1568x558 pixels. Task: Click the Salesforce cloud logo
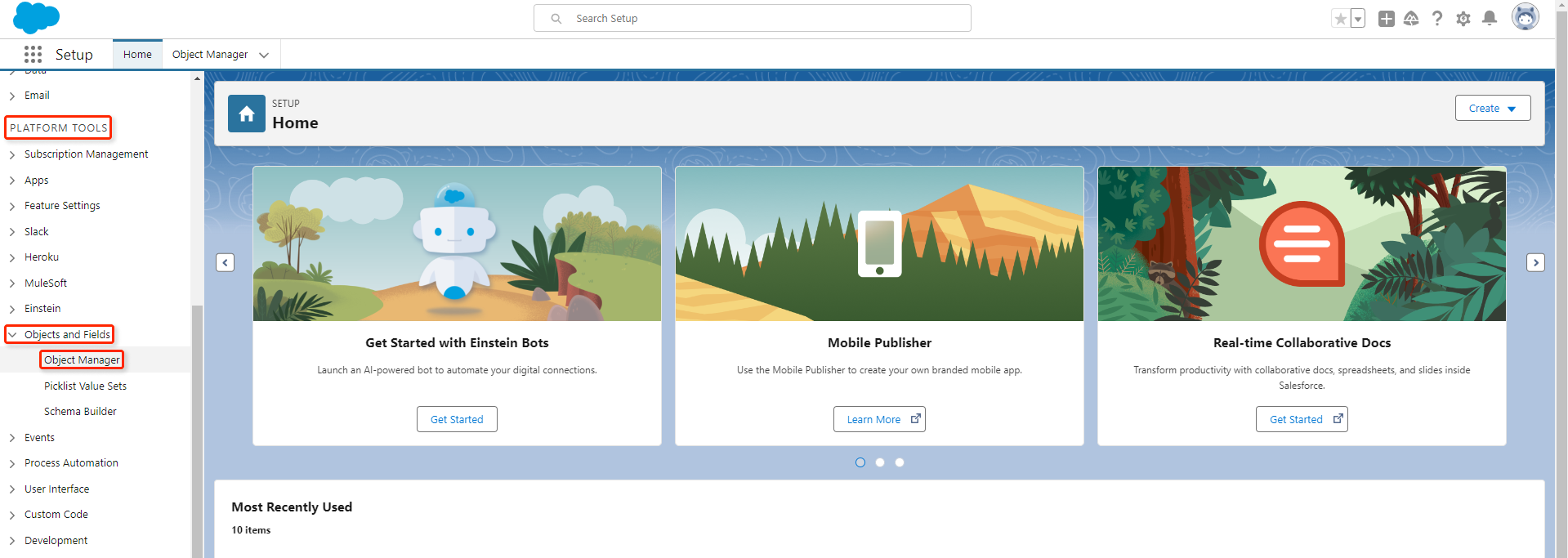coord(36,17)
